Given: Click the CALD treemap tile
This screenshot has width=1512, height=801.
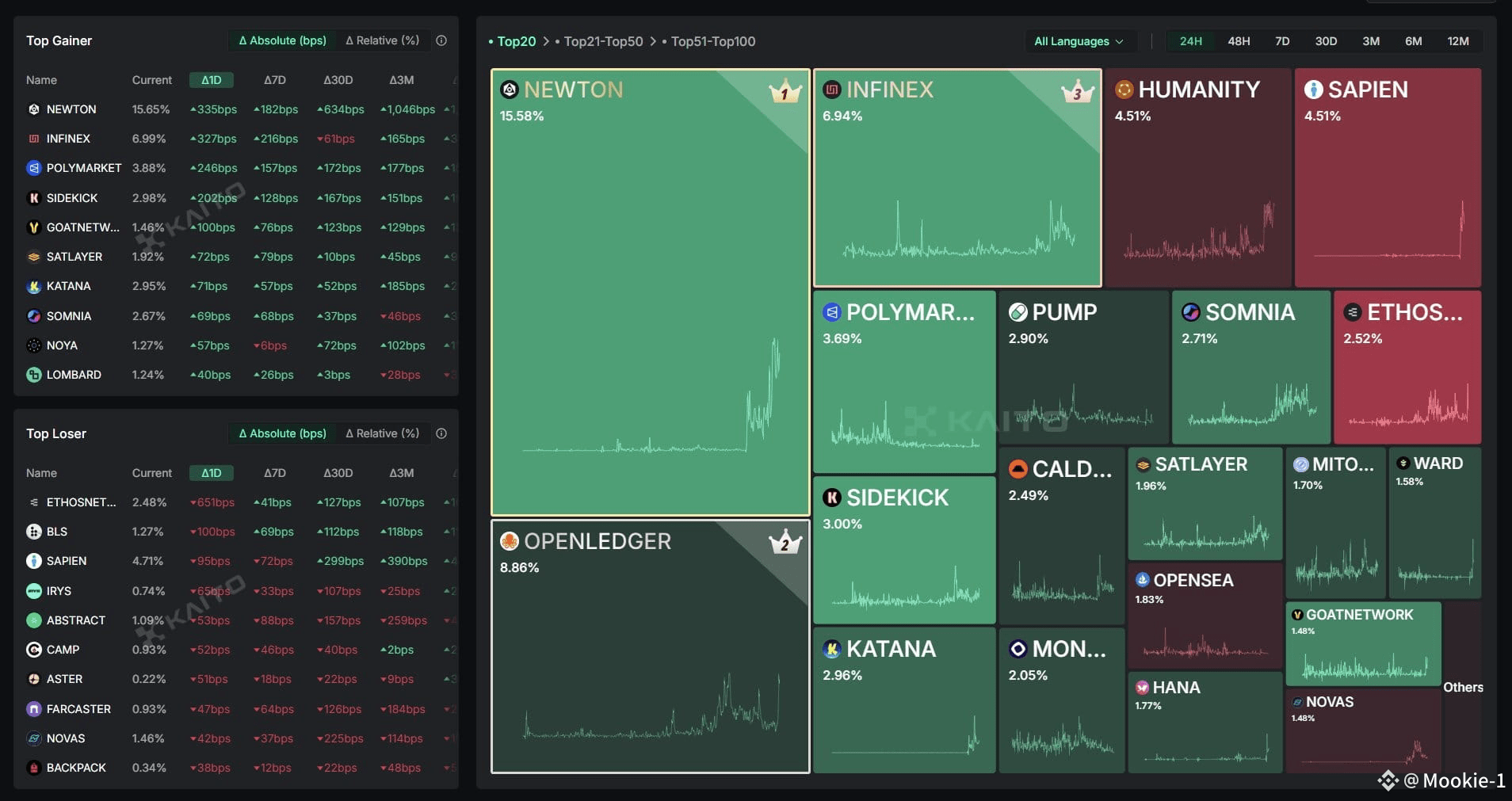Looking at the screenshot, I should pos(1062,536).
